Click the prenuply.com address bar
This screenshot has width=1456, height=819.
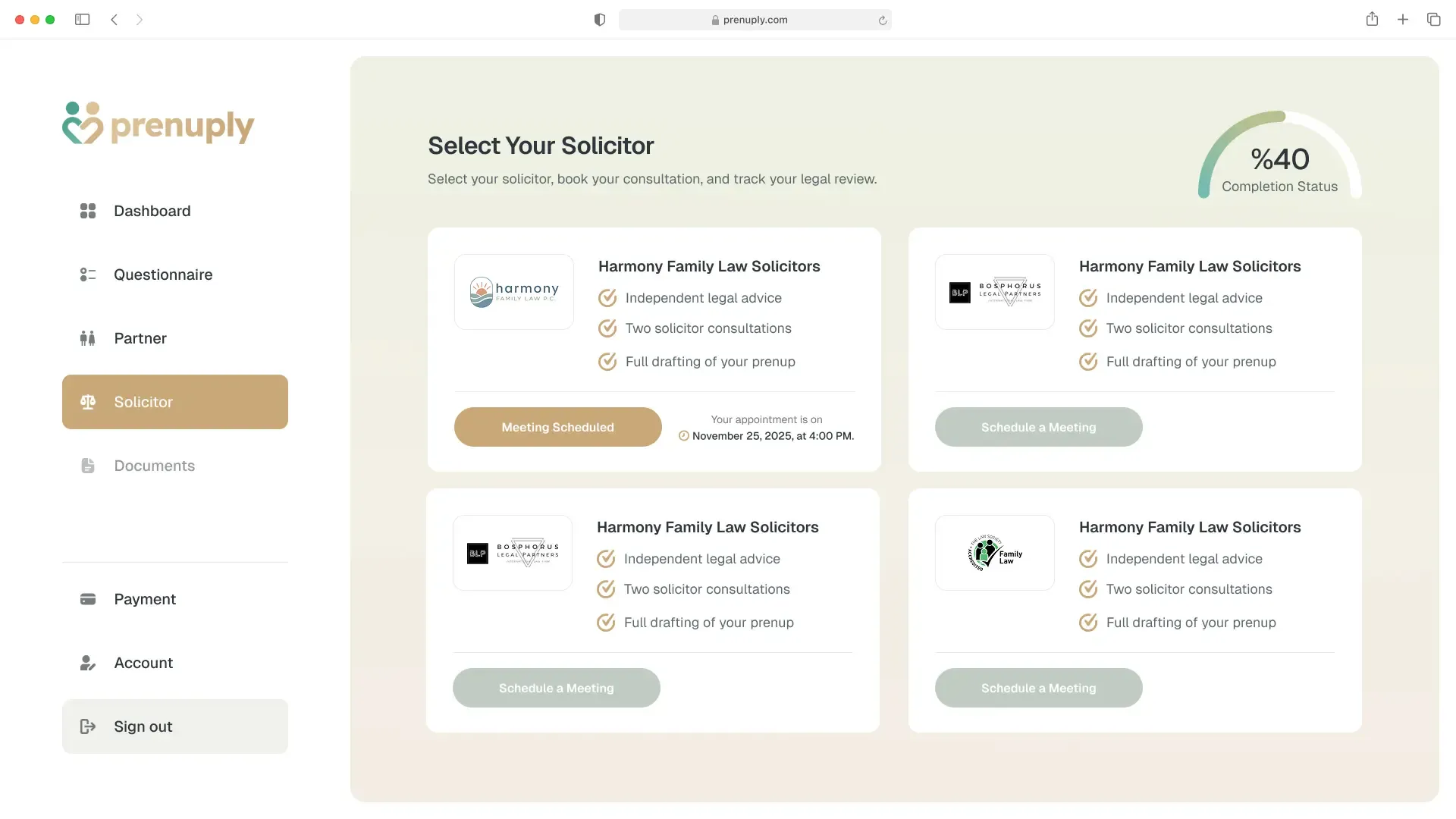tap(755, 20)
